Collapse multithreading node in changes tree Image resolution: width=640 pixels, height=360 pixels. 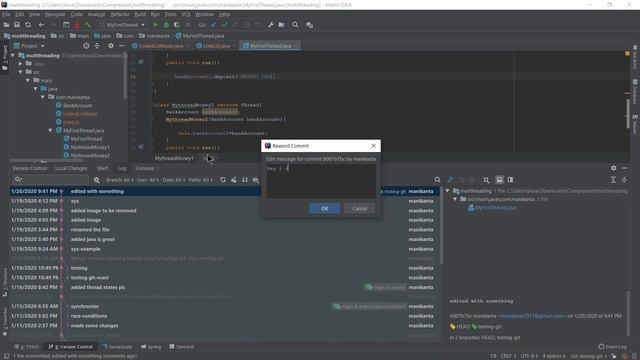pos(448,191)
